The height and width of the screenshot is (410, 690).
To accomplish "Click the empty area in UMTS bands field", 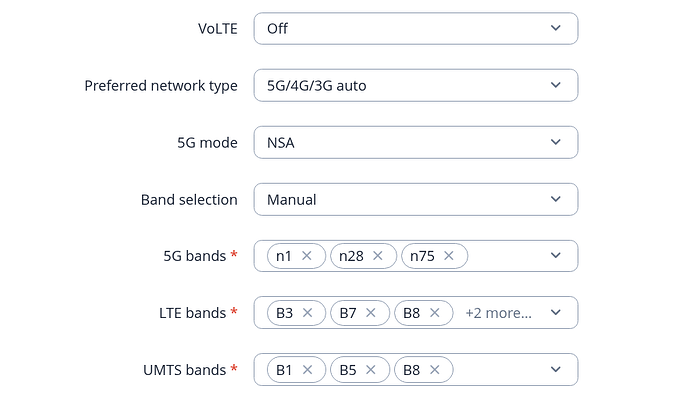I will pos(500,370).
